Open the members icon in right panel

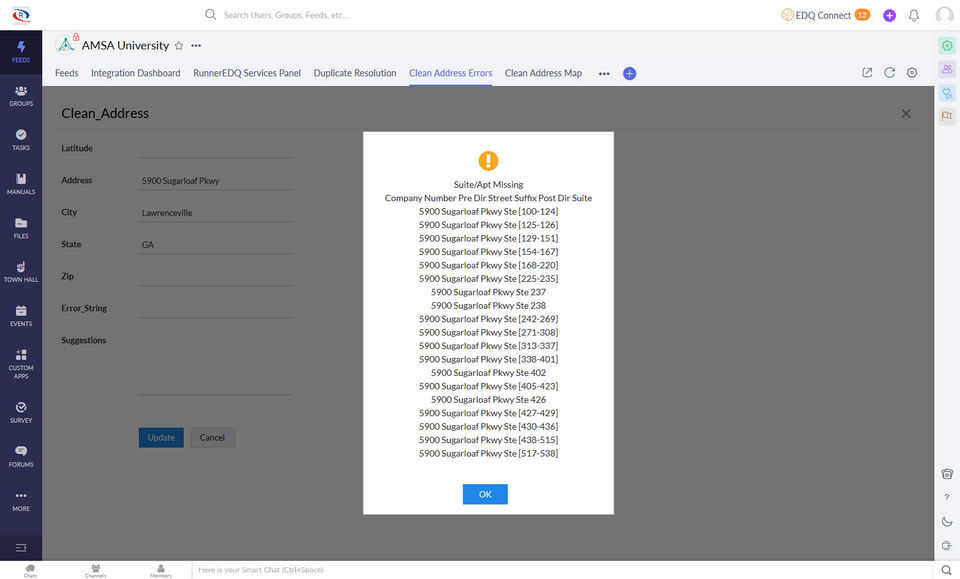coord(947,69)
